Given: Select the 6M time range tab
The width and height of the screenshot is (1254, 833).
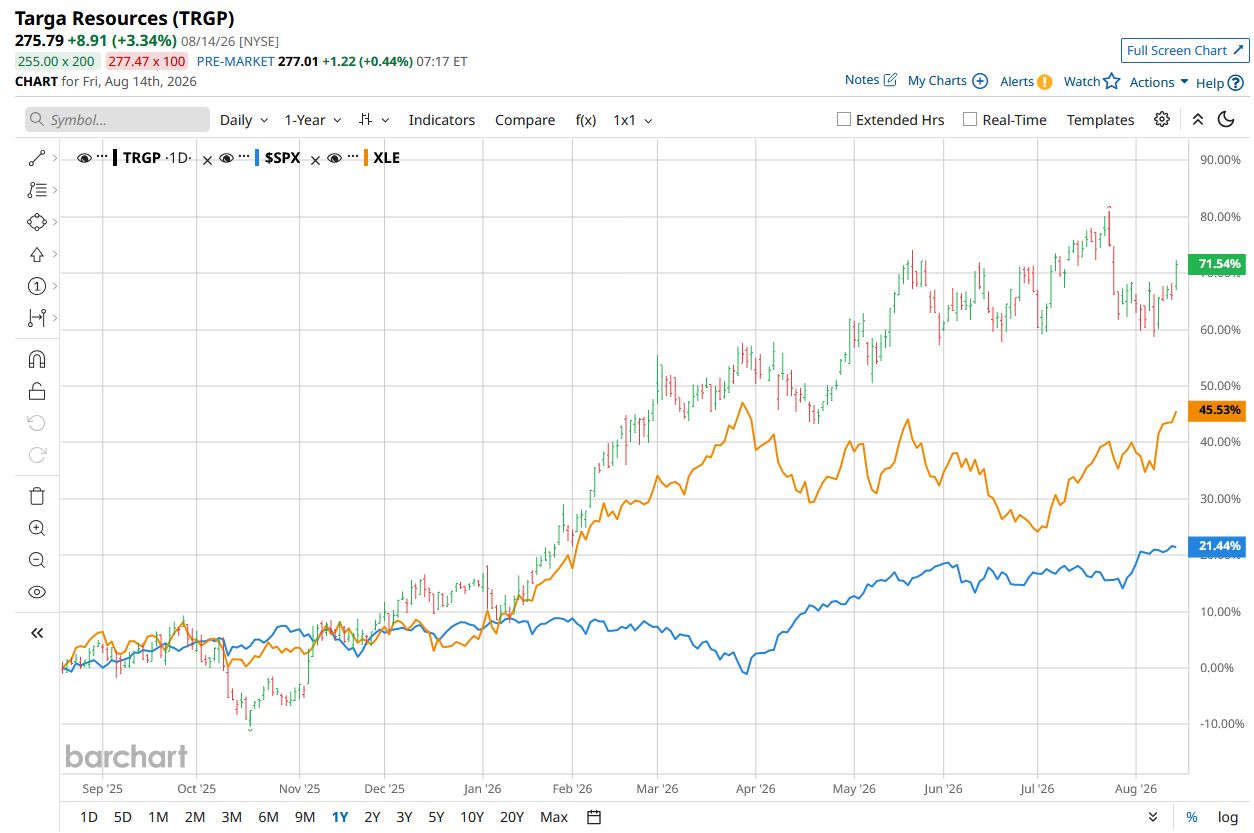Looking at the screenshot, I should coord(268,817).
